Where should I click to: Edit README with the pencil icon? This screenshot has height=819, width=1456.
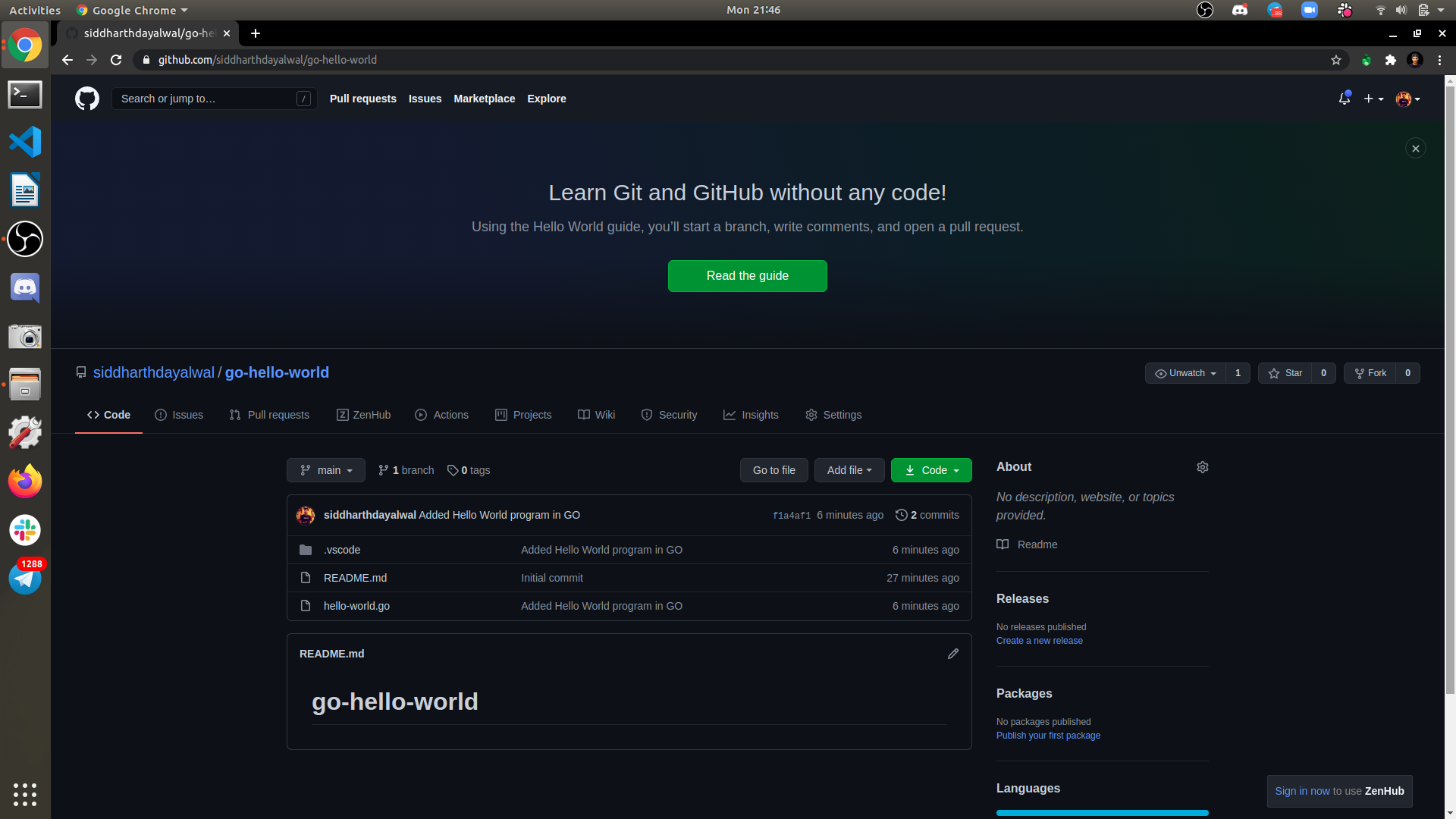pyautogui.click(x=953, y=654)
